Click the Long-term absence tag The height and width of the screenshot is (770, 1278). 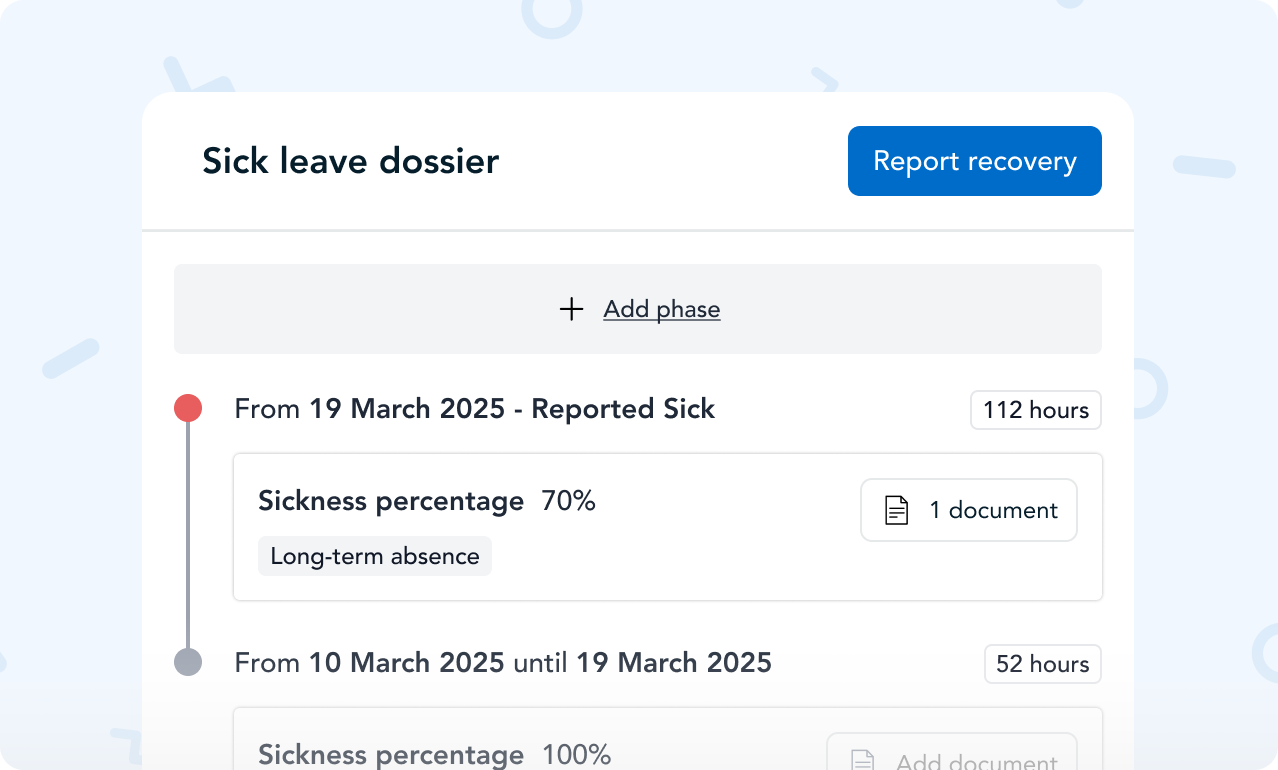click(x=375, y=556)
